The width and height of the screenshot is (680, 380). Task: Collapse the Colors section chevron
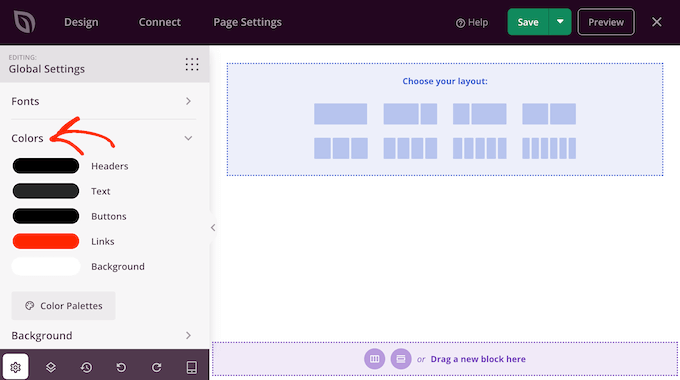click(x=188, y=138)
